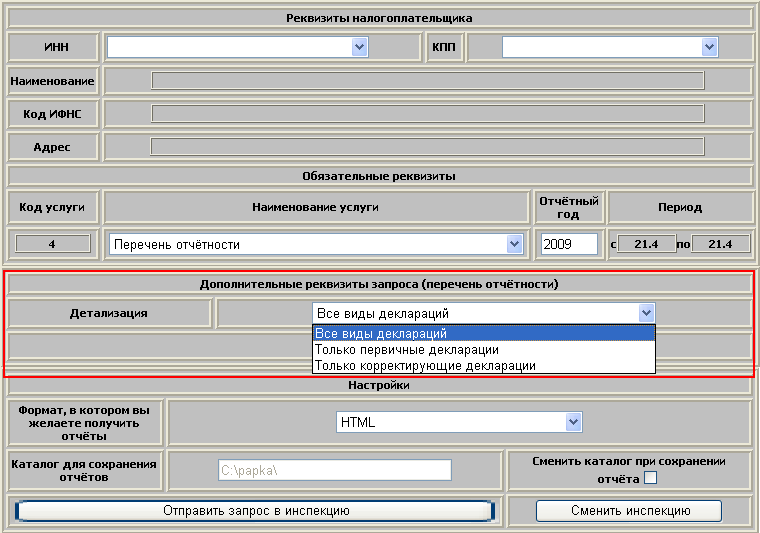The height and width of the screenshot is (533, 760).
Task: Click the Настройки section header text
Action: click(x=379, y=385)
